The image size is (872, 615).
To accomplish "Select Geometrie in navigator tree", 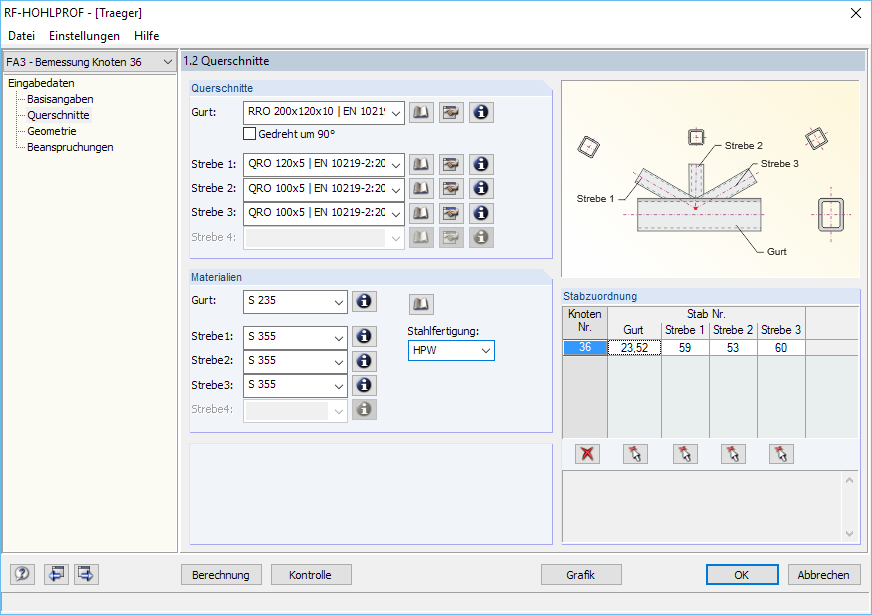I will (52, 131).
